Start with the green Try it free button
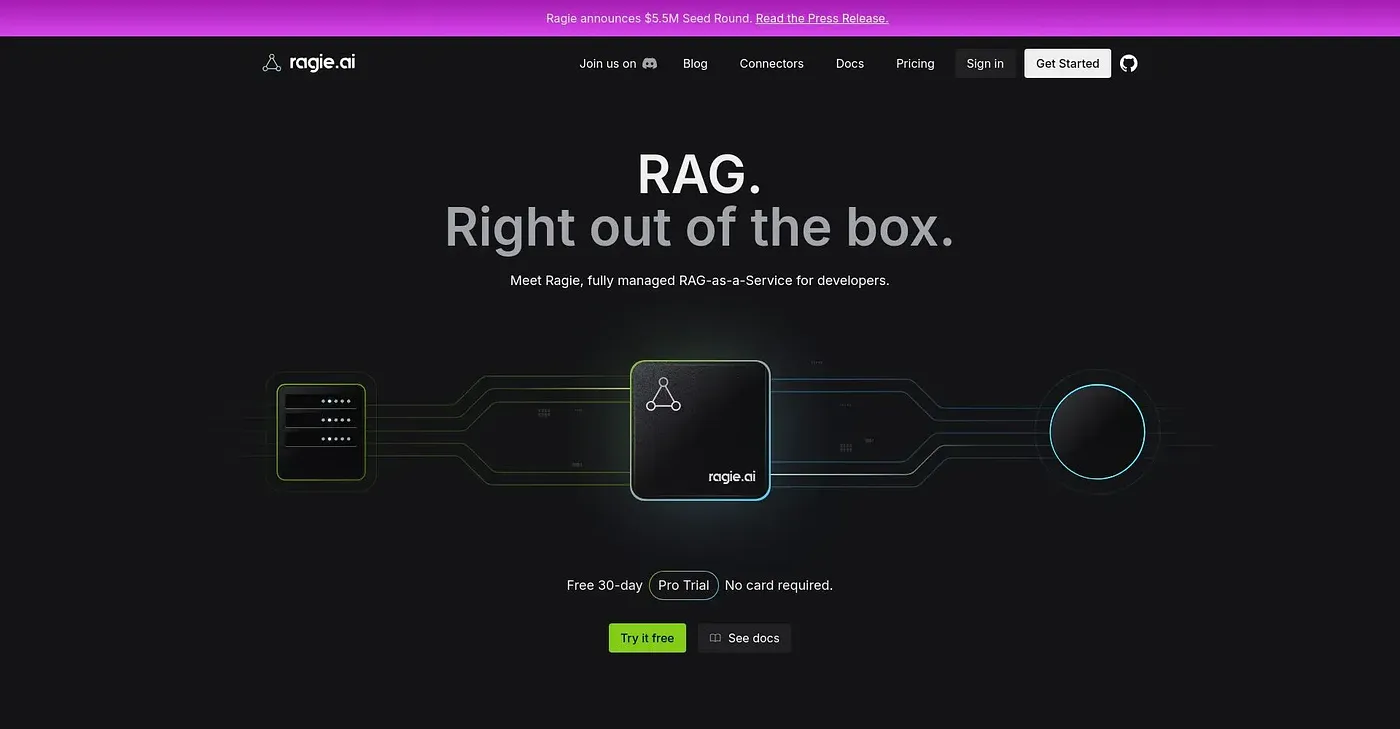 [647, 638]
